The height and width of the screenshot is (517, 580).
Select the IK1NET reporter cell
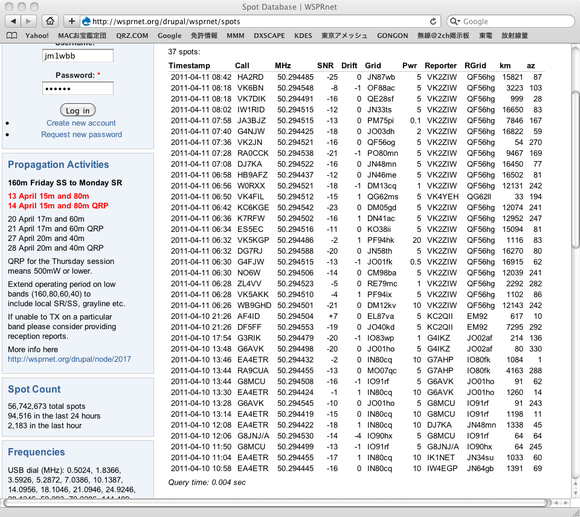tap(441, 458)
